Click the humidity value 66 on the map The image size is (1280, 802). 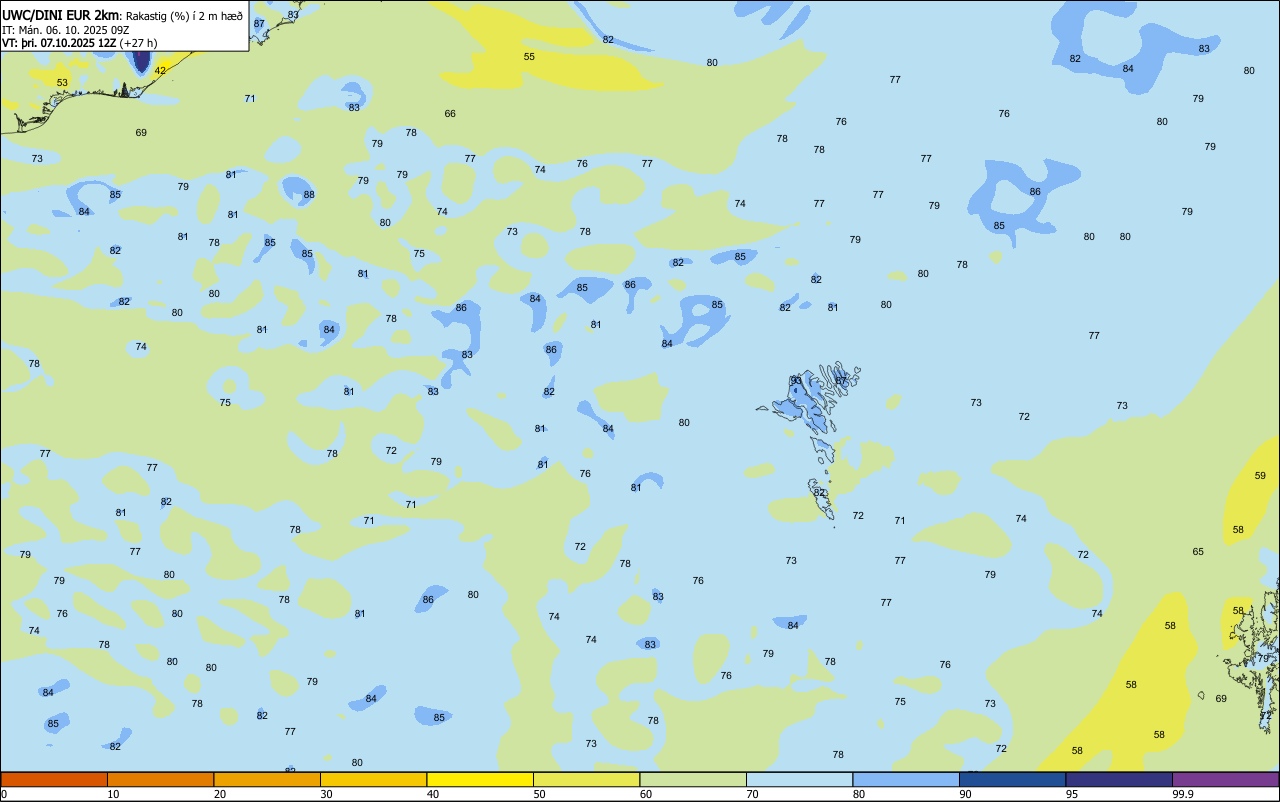click(x=450, y=114)
